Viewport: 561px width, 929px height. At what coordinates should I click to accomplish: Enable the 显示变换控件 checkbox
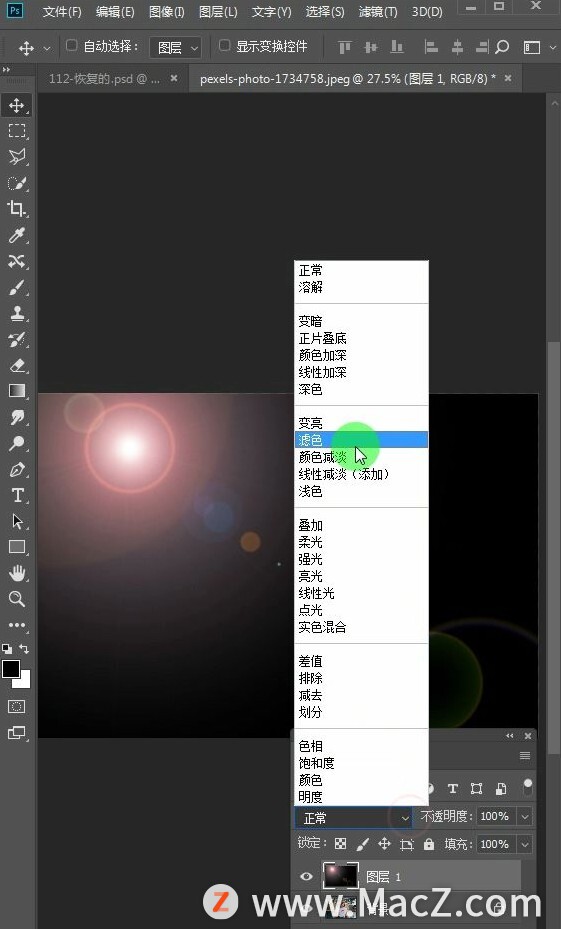[225, 46]
